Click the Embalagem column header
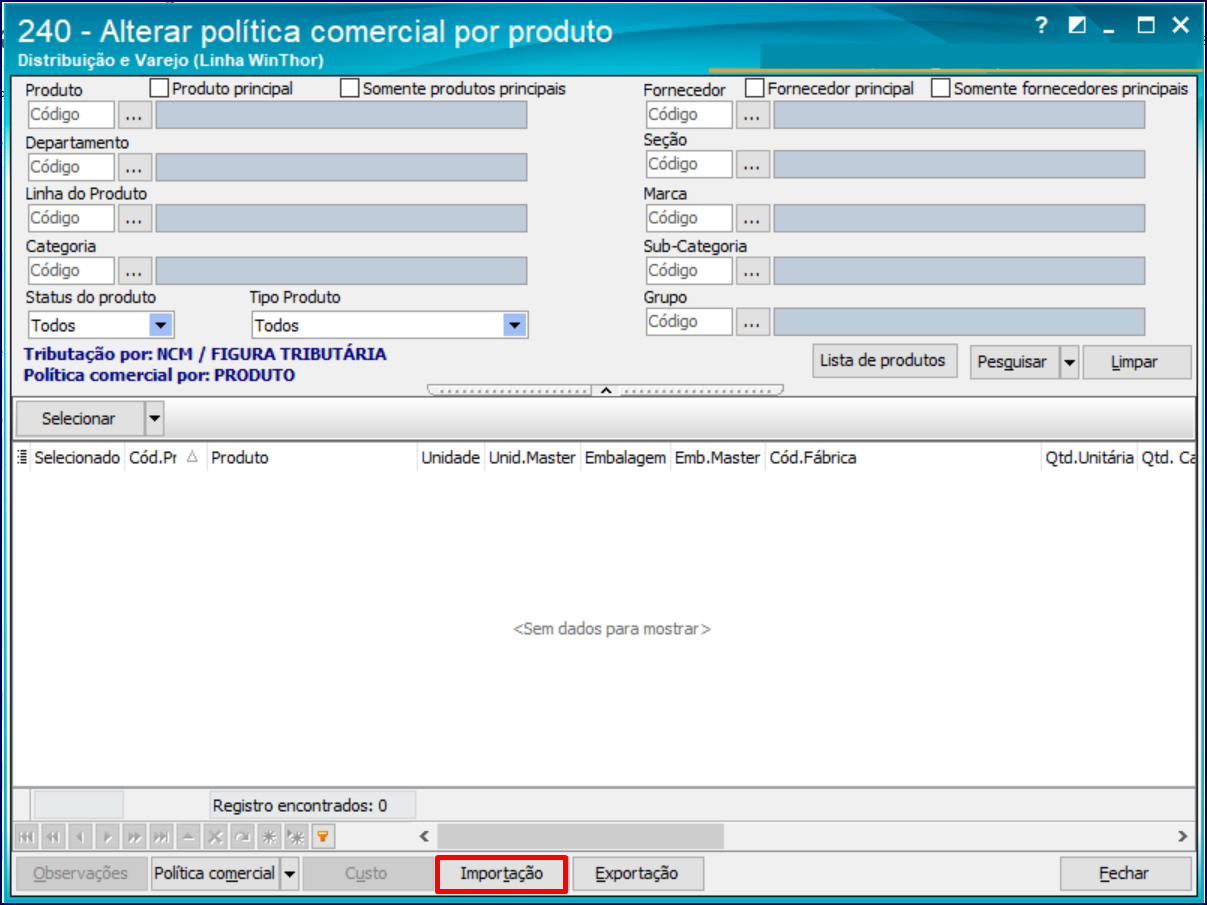The image size is (1207, 905). 625,458
